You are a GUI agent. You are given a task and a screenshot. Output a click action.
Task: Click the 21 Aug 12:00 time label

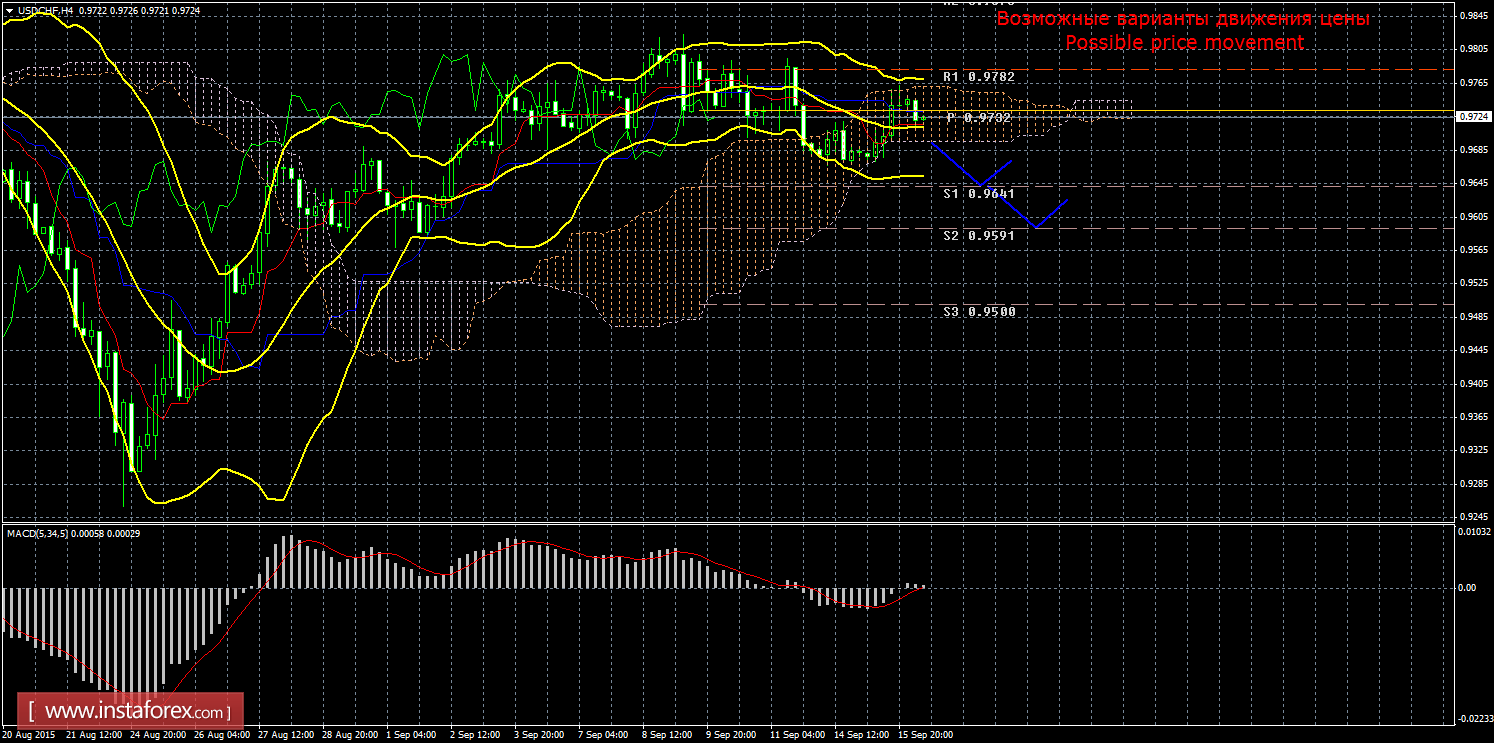pyautogui.click(x=94, y=735)
